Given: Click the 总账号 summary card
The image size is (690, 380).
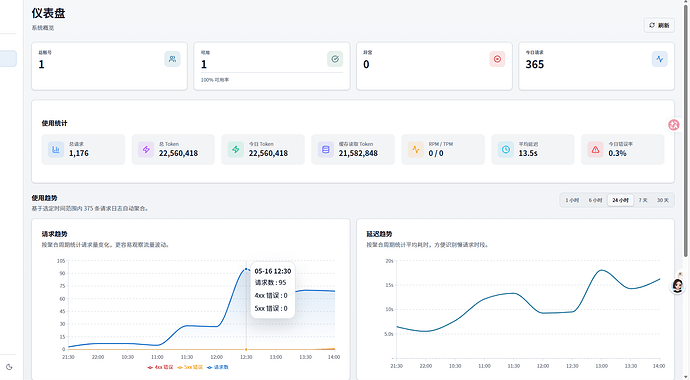Looking at the screenshot, I should click(x=109, y=66).
